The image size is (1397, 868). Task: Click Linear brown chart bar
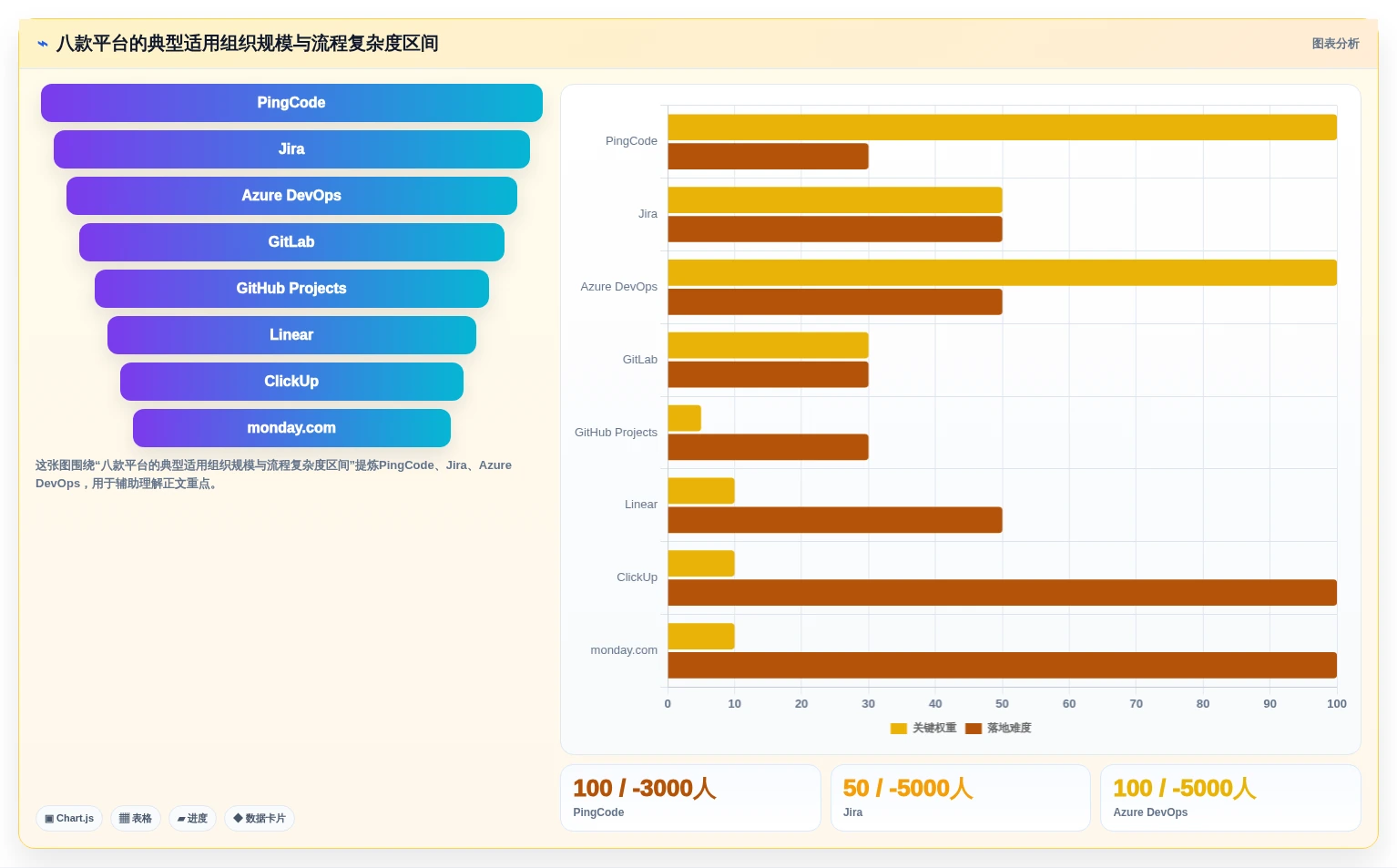[835, 520]
